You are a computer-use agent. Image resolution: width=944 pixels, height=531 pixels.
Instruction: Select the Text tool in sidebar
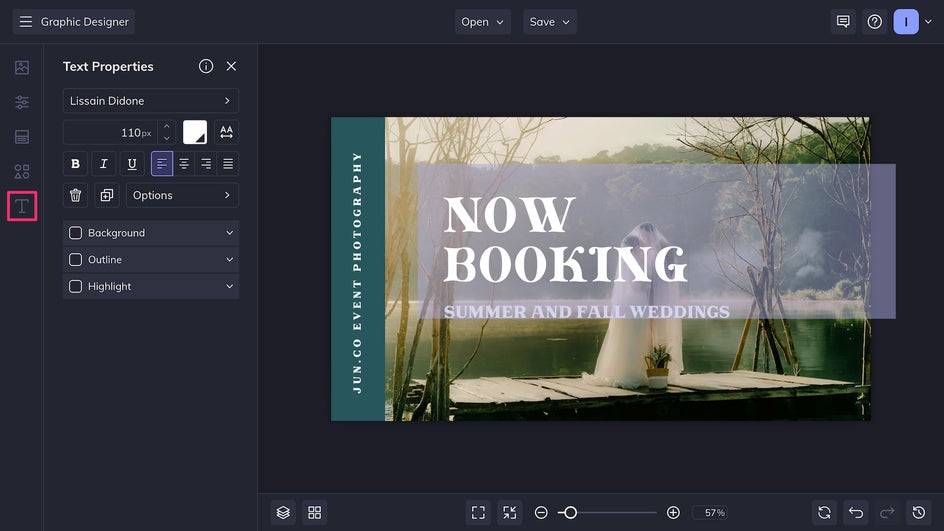click(21, 207)
